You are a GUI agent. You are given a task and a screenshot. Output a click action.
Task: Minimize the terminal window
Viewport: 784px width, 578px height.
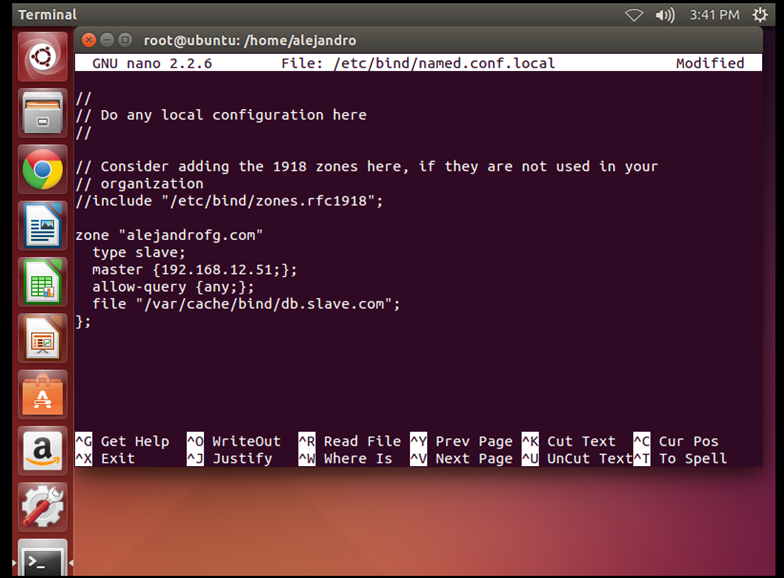click(107, 40)
